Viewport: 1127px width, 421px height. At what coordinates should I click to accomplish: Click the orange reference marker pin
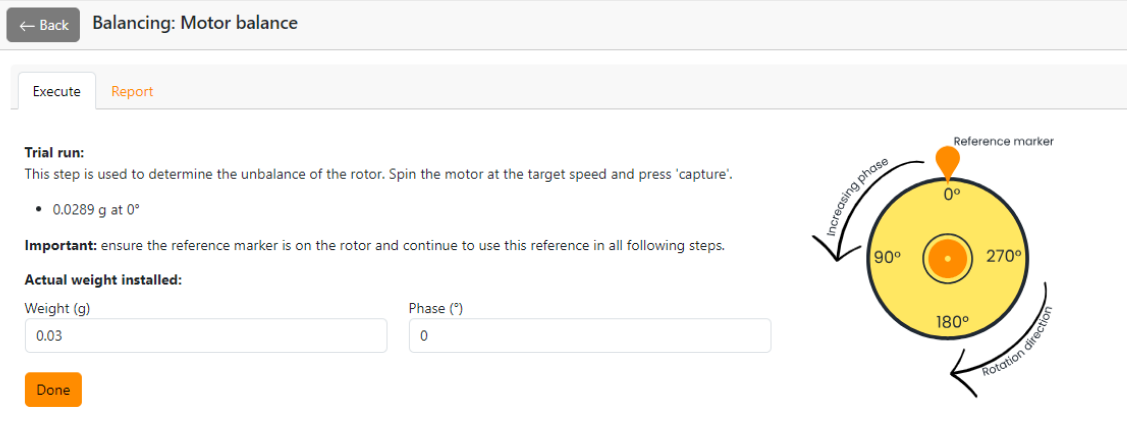click(946, 161)
